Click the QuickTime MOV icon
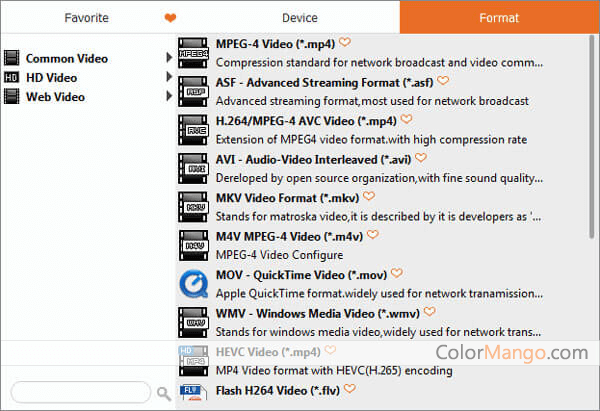Screen dimensions: 600x411 [x=194, y=284]
